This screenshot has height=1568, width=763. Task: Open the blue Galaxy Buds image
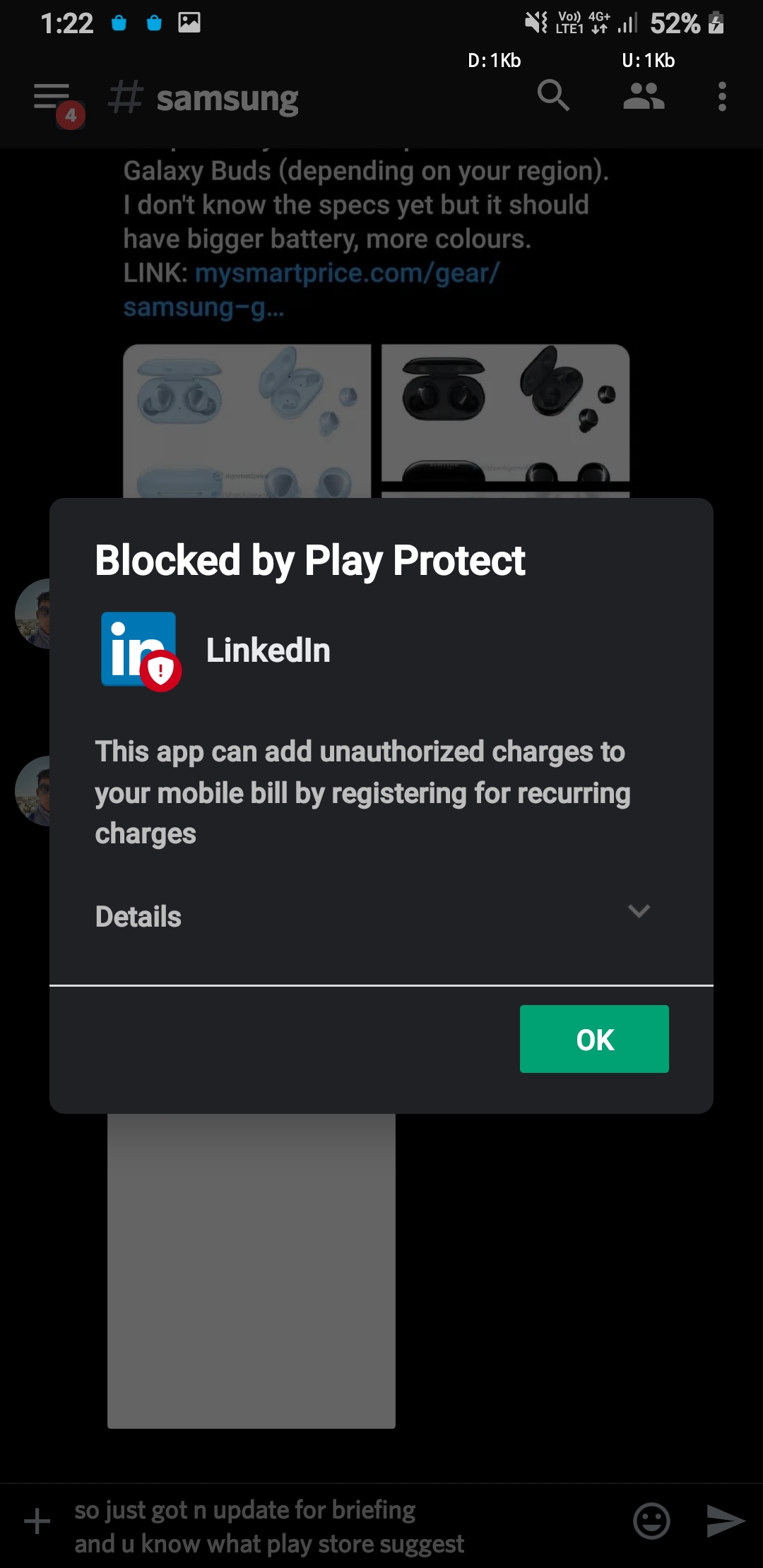pyautogui.click(x=247, y=421)
